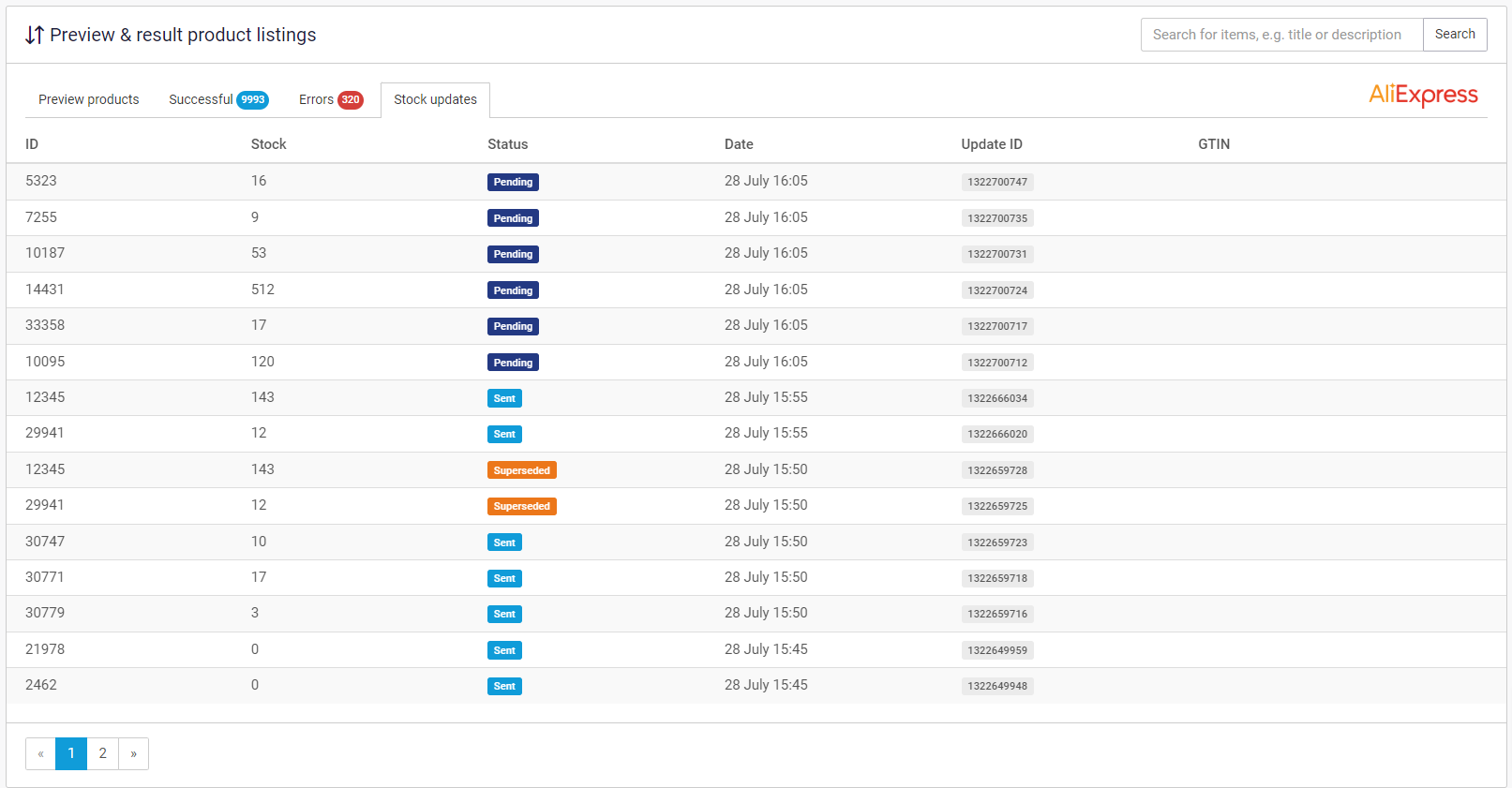1512x788 pixels.
Task: Click the Stock column header
Action: pyautogui.click(x=268, y=144)
